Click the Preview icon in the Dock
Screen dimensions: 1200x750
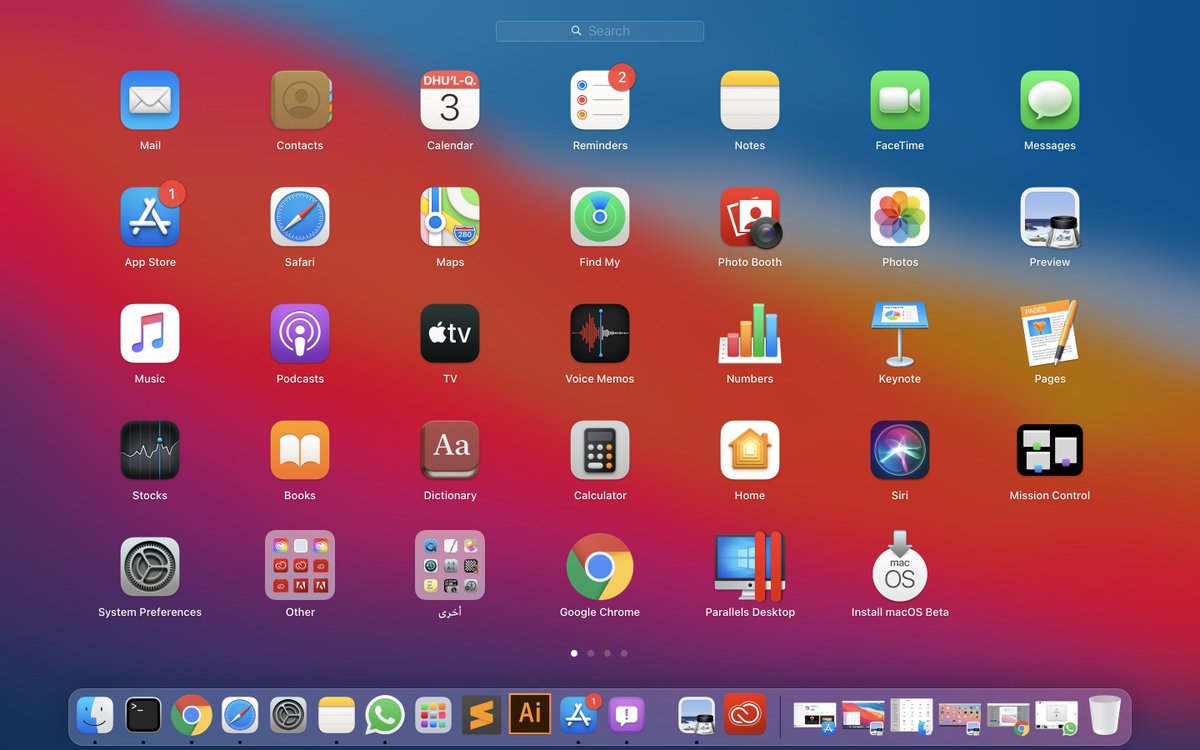[x=696, y=715]
